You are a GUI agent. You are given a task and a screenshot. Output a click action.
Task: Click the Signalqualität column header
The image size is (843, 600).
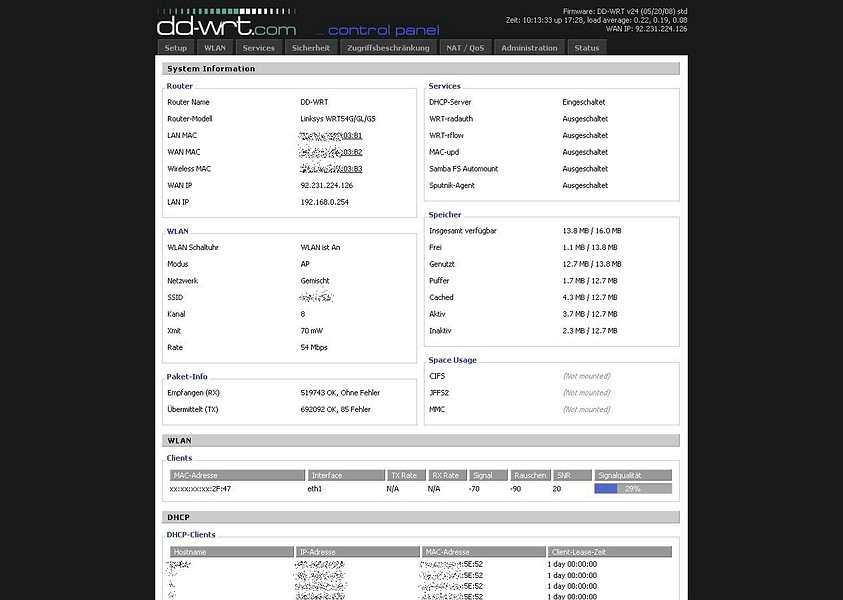[632, 475]
